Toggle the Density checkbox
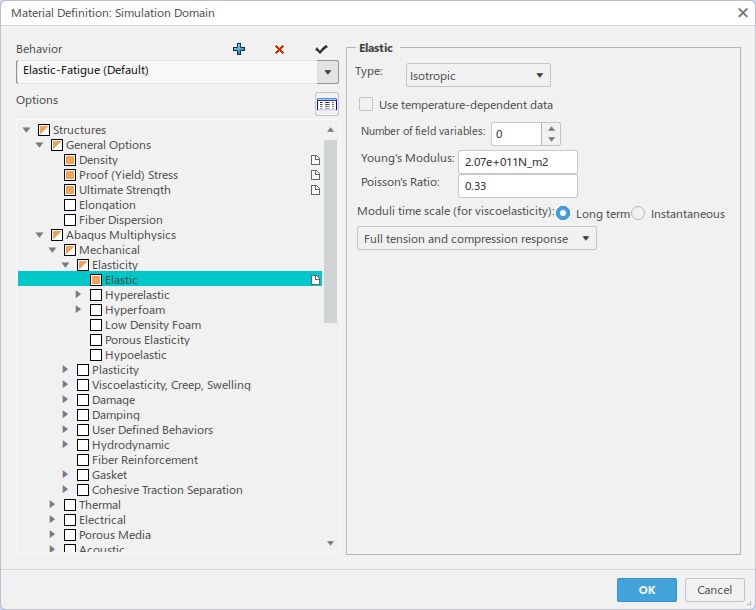756x610 pixels. click(x=70, y=160)
